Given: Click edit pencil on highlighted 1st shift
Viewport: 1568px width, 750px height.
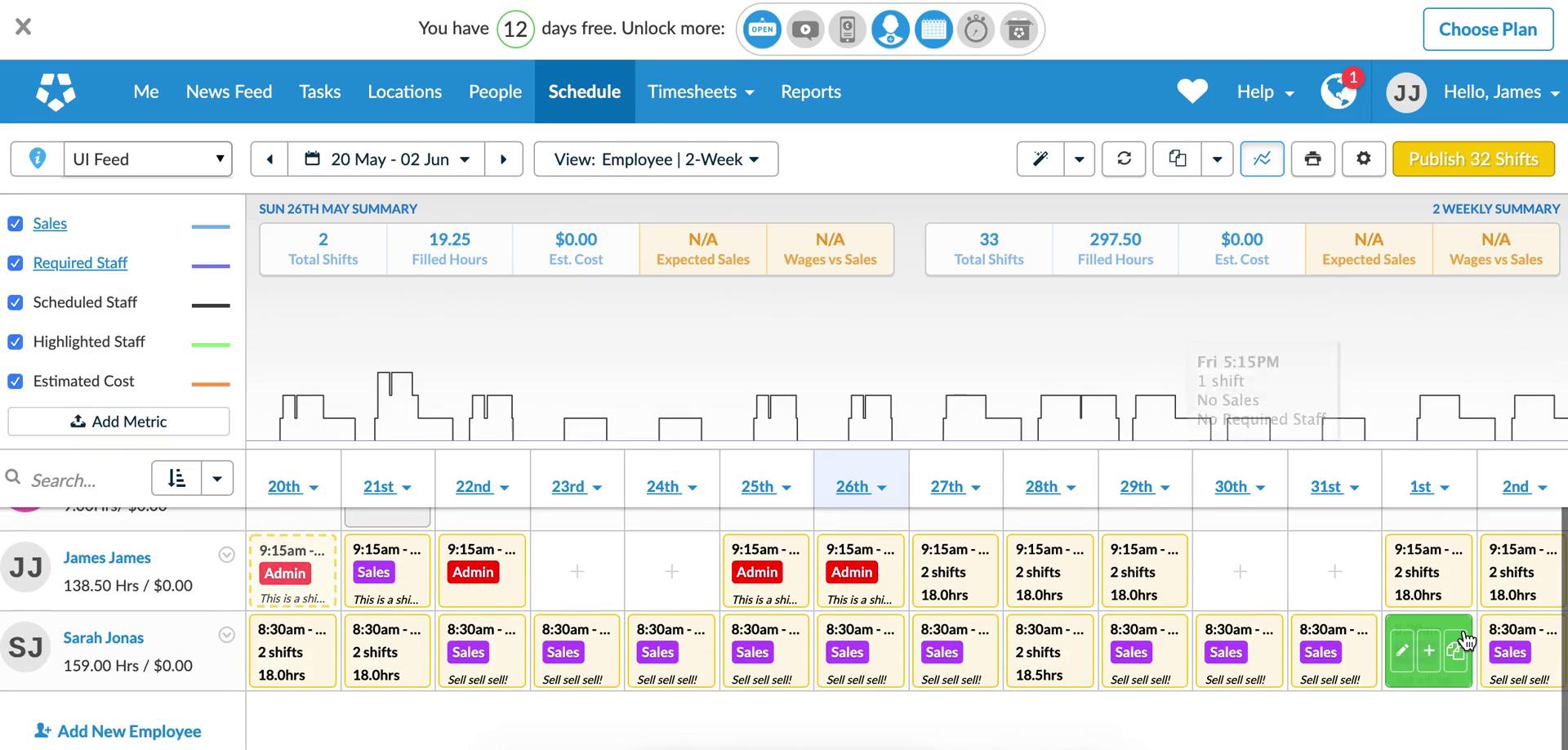Looking at the screenshot, I should coord(1402,651).
